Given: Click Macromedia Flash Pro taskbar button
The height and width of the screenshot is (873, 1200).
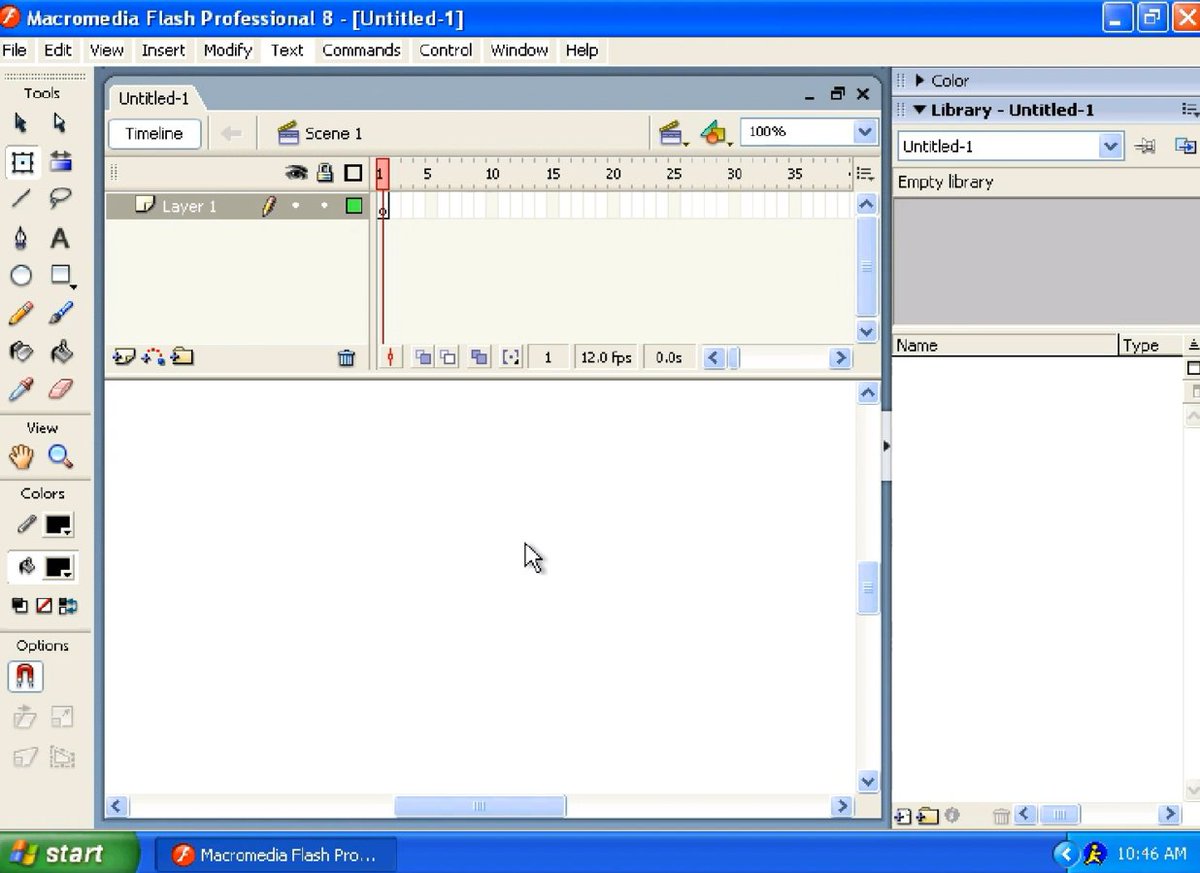Looking at the screenshot, I should [276, 855].
